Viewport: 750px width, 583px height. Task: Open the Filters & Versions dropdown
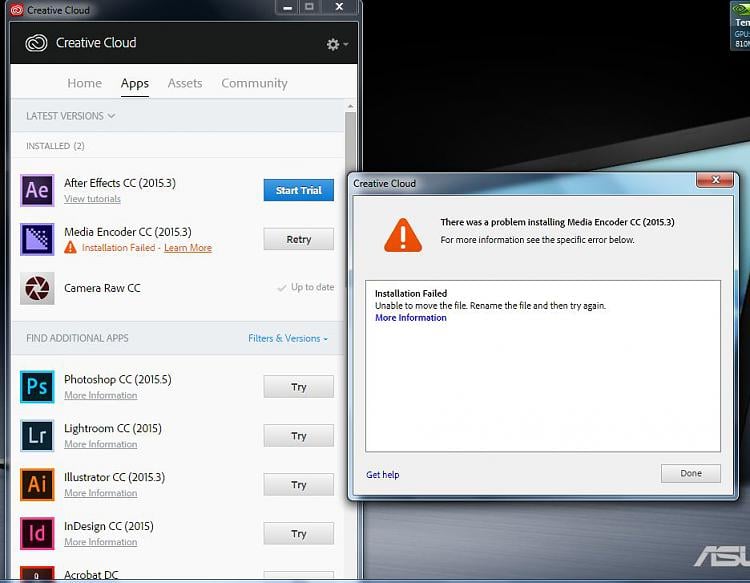pos(288,338)
